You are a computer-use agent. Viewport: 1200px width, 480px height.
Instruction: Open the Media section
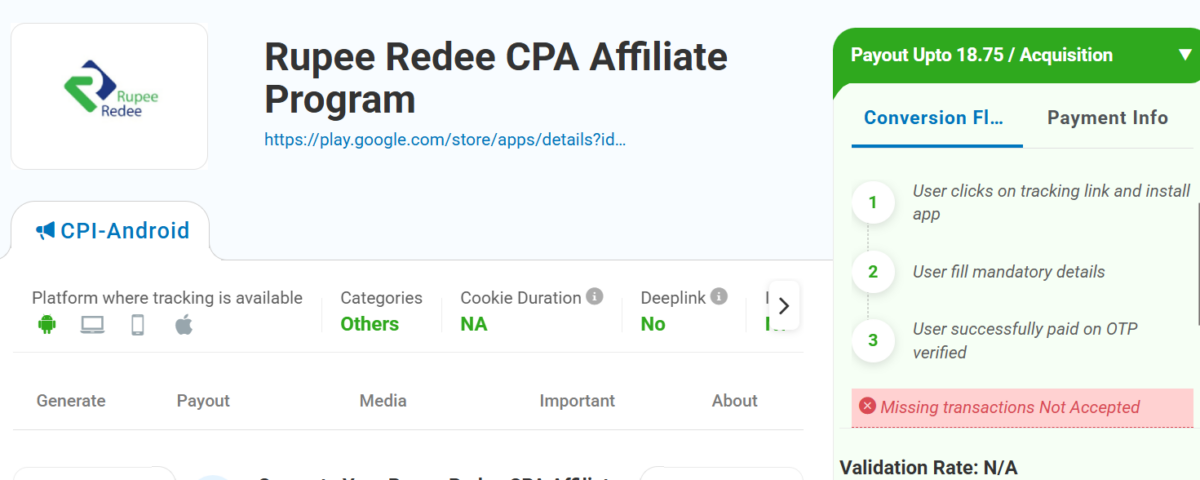pos(383,400)
